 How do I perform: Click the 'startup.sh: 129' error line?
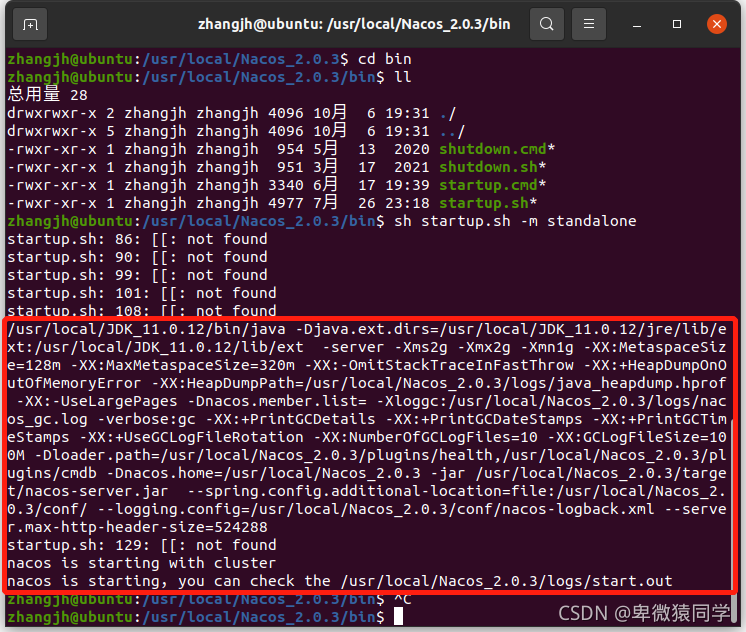coord(142,545)
